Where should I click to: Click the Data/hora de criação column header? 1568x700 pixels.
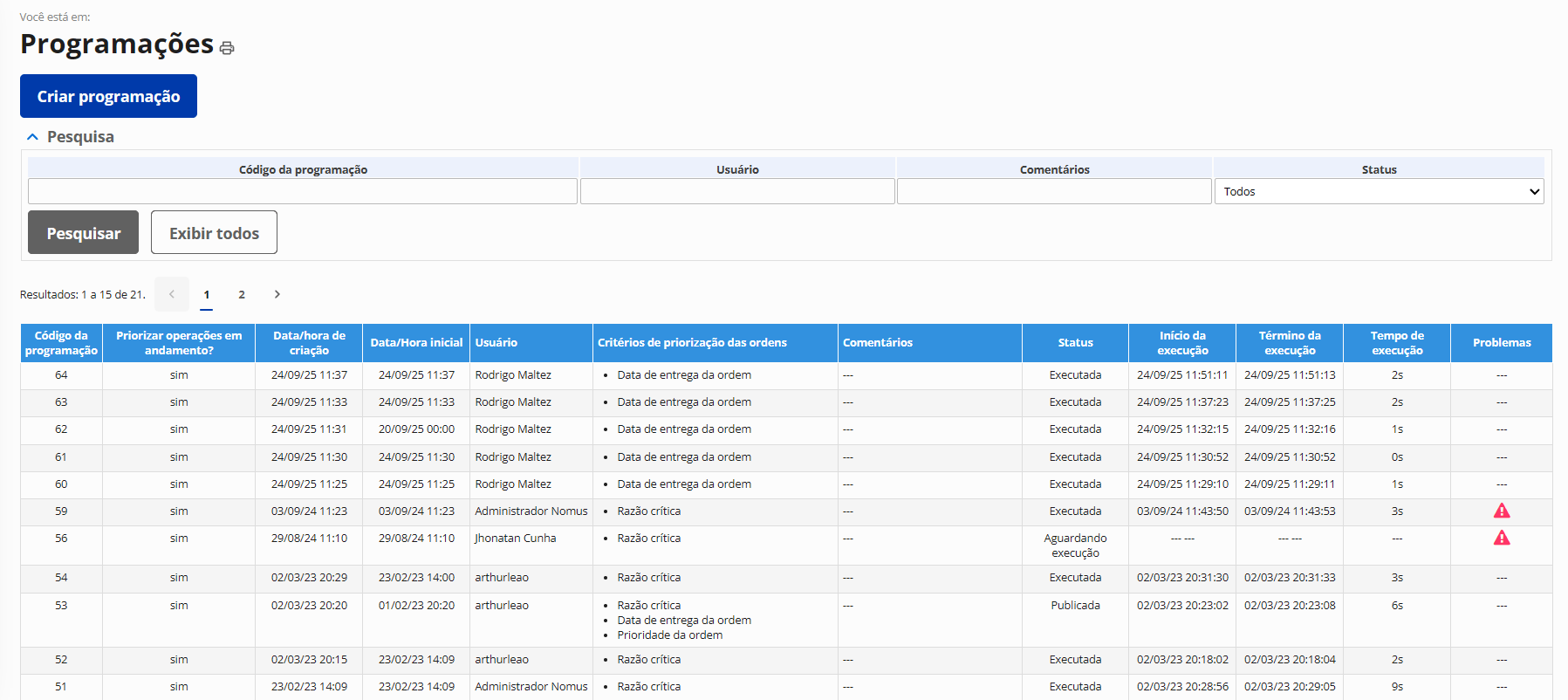pyautogui.click(x=309, y=343)
